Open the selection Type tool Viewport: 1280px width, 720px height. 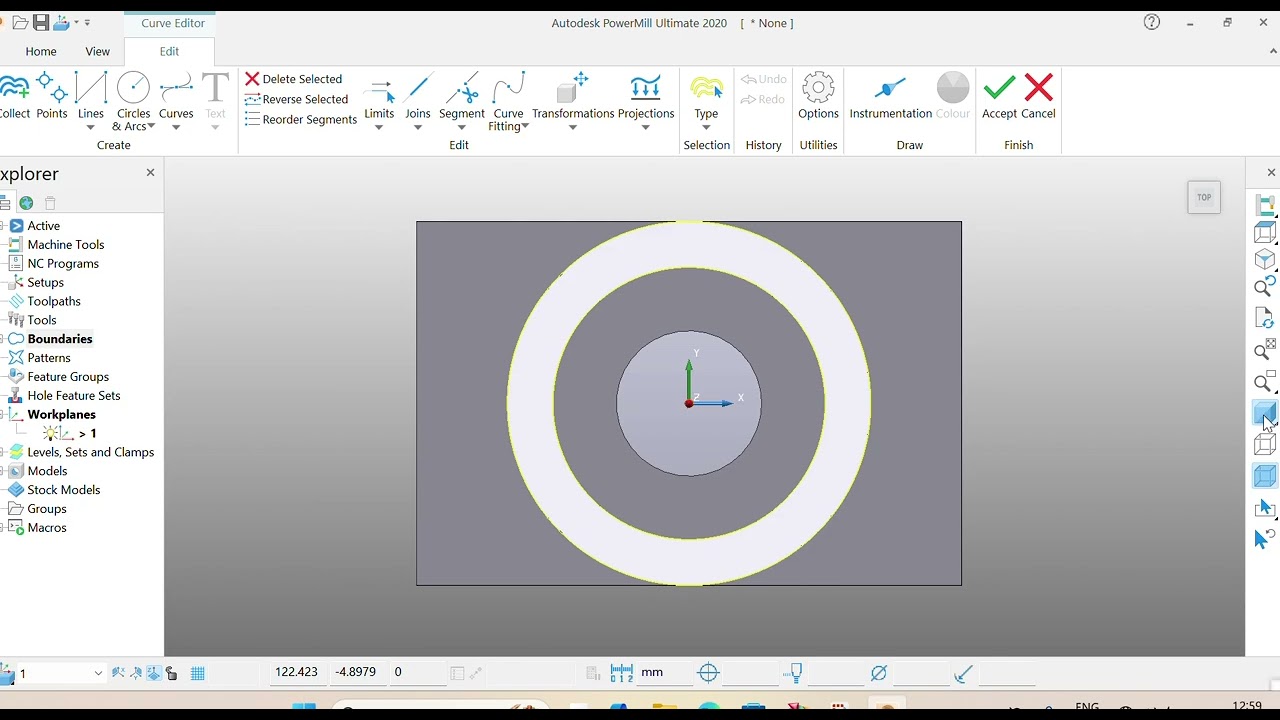707,96
